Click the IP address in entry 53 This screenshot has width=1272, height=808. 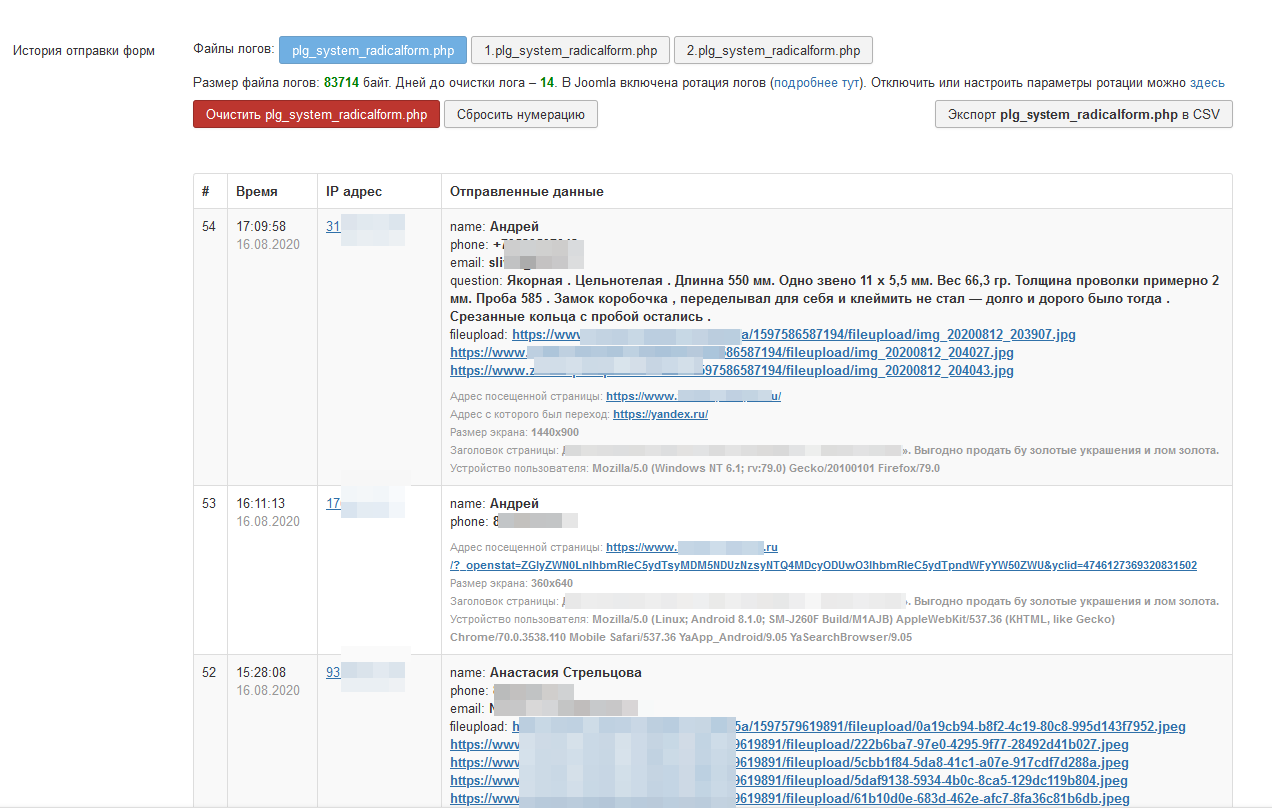tap(334, 504)
